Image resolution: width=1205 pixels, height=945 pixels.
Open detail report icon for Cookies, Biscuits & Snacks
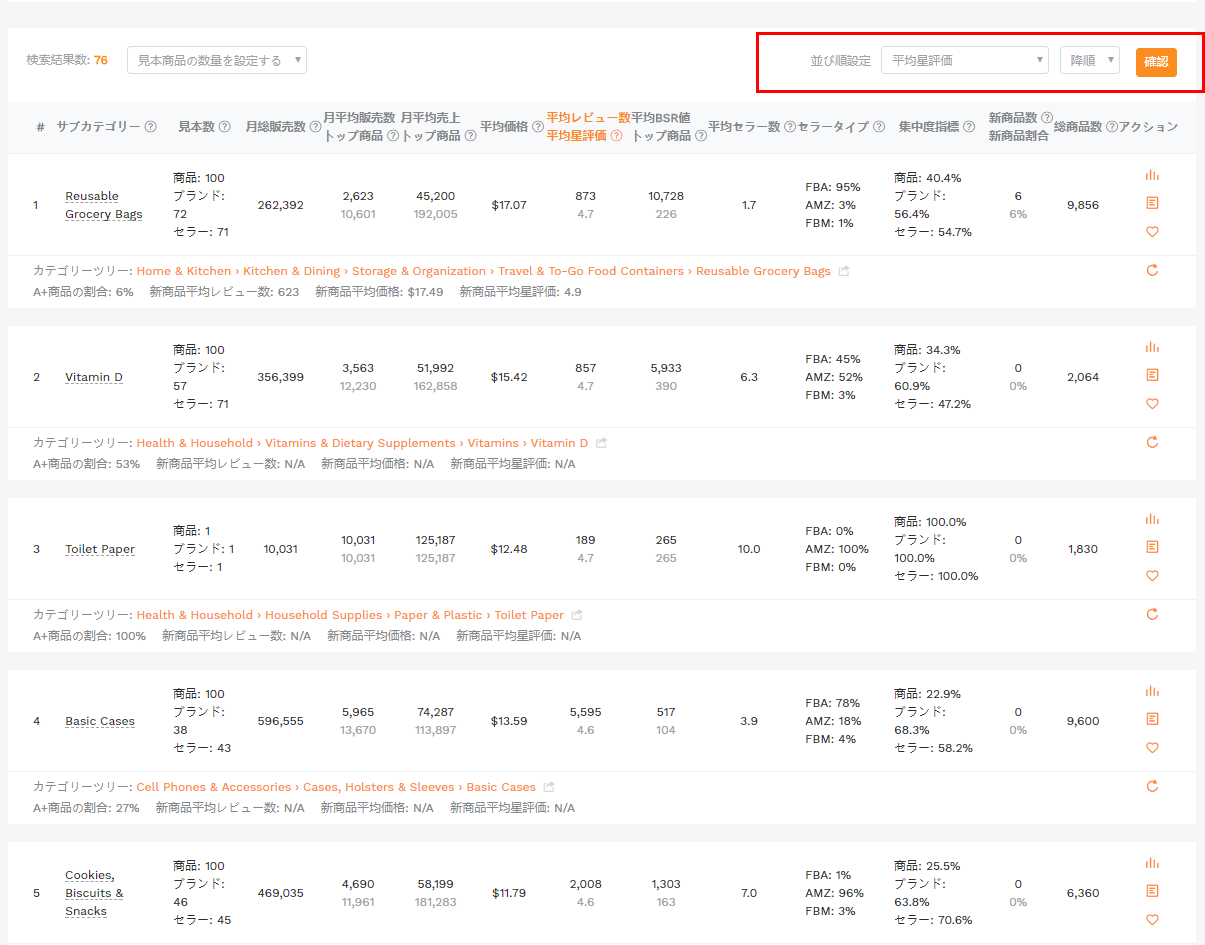(x=1152, y=891)
